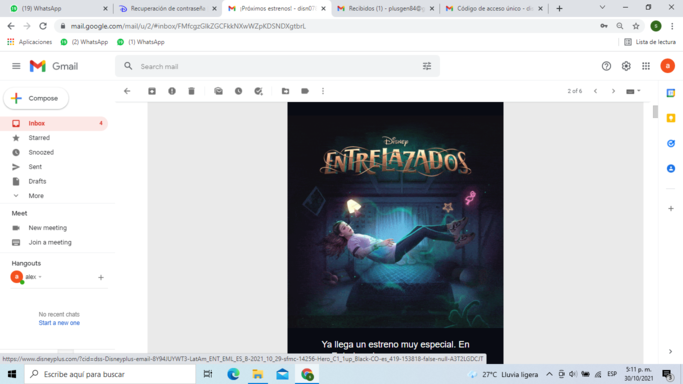Open more email actions menu
683x384 pixels.
pos(323,91)
